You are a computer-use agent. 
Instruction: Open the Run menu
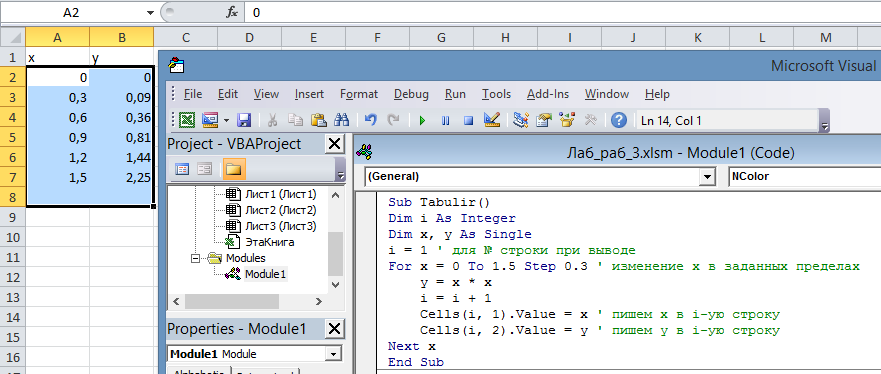coord(455,94)
